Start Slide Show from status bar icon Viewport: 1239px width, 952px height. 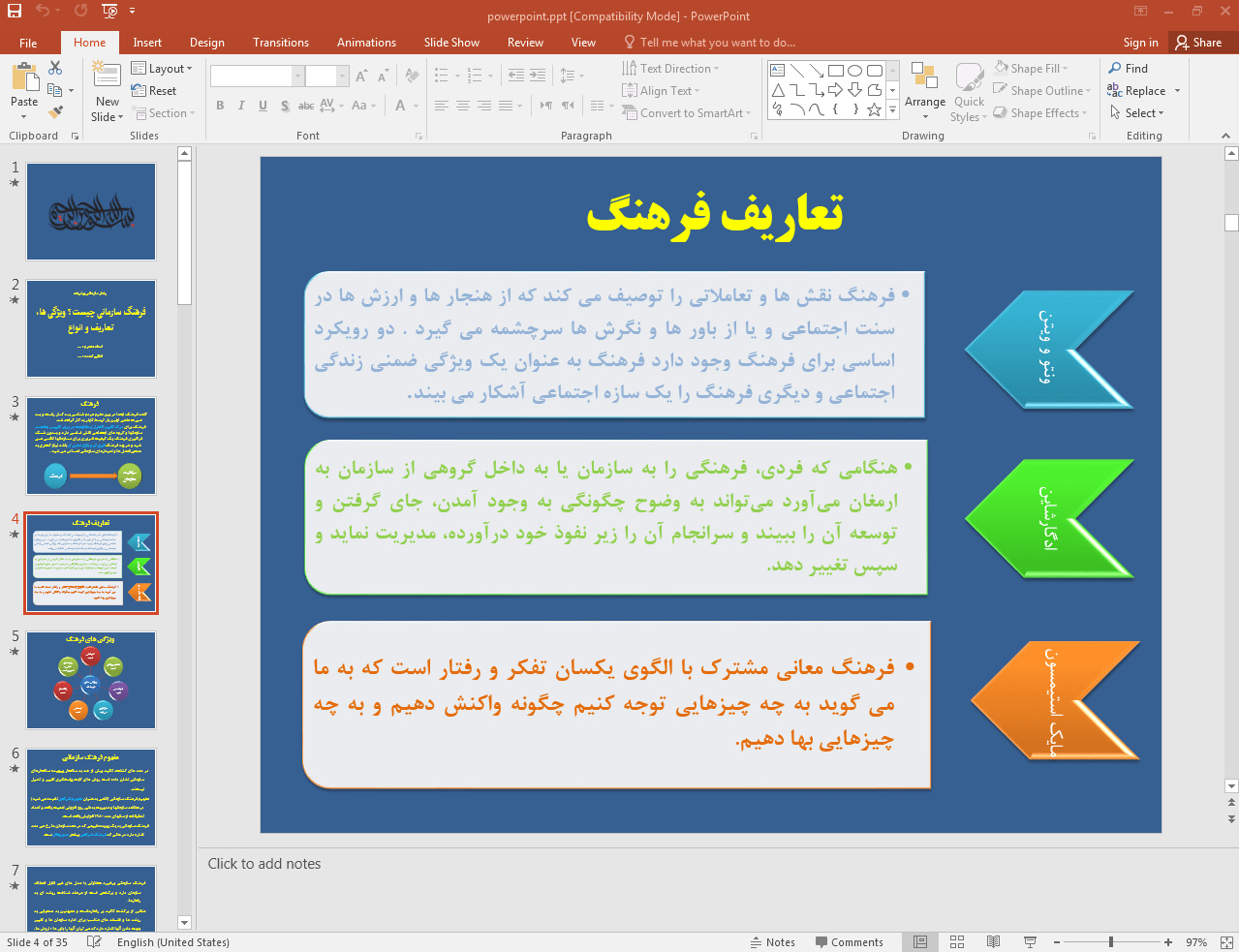[1030, 942]
